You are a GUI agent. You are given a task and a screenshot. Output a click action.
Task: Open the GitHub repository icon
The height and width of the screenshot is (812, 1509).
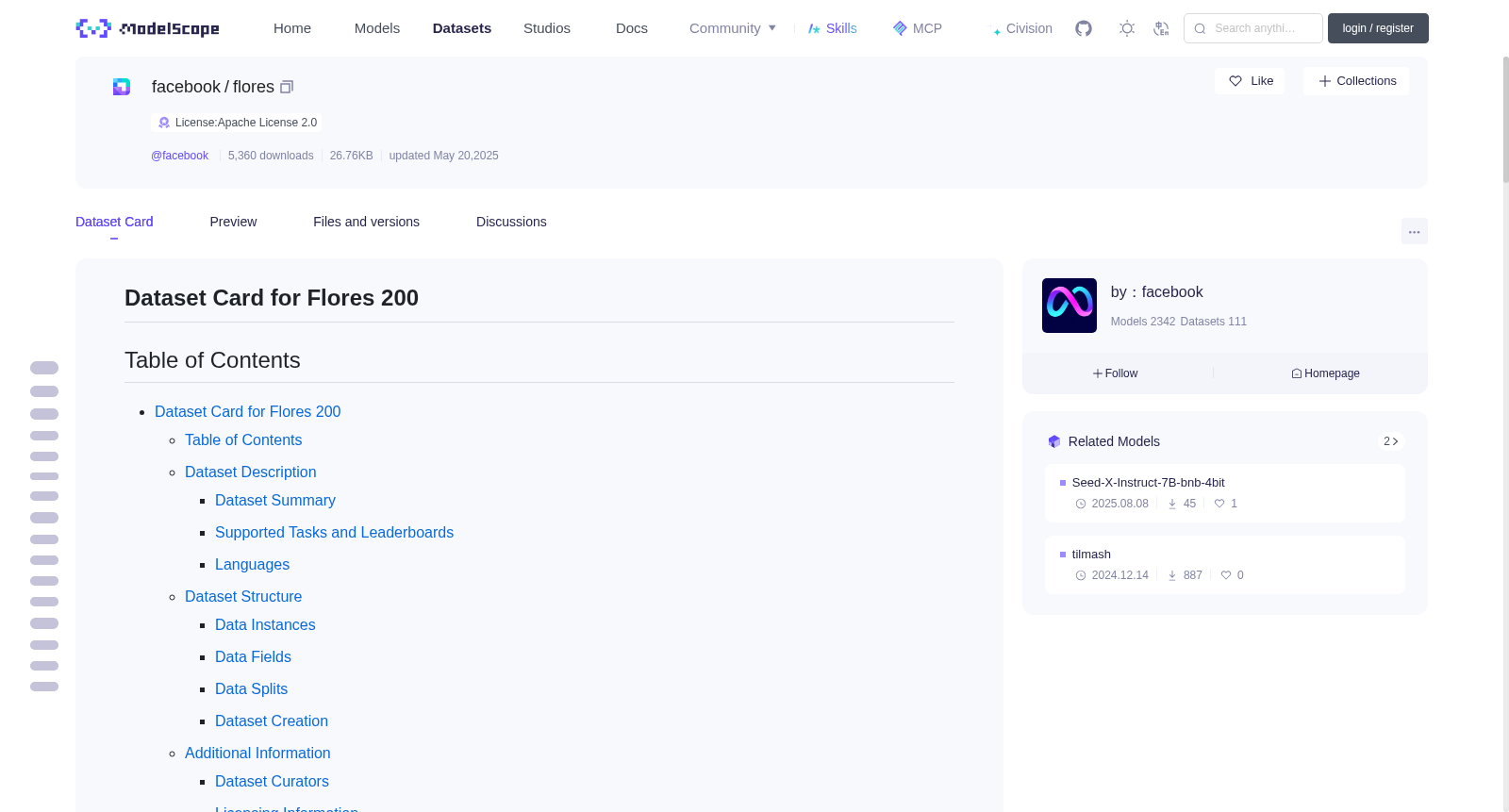point(1084,28)
